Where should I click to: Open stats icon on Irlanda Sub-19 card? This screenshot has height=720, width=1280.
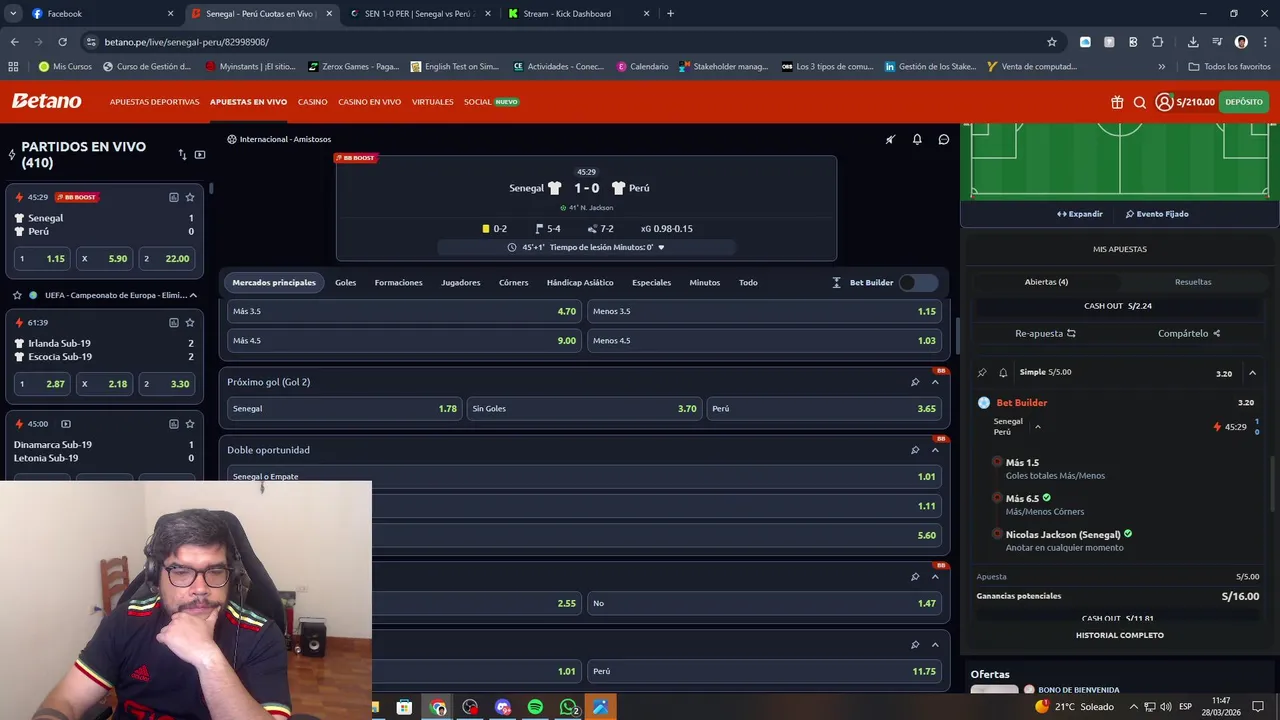coord(173,323)
